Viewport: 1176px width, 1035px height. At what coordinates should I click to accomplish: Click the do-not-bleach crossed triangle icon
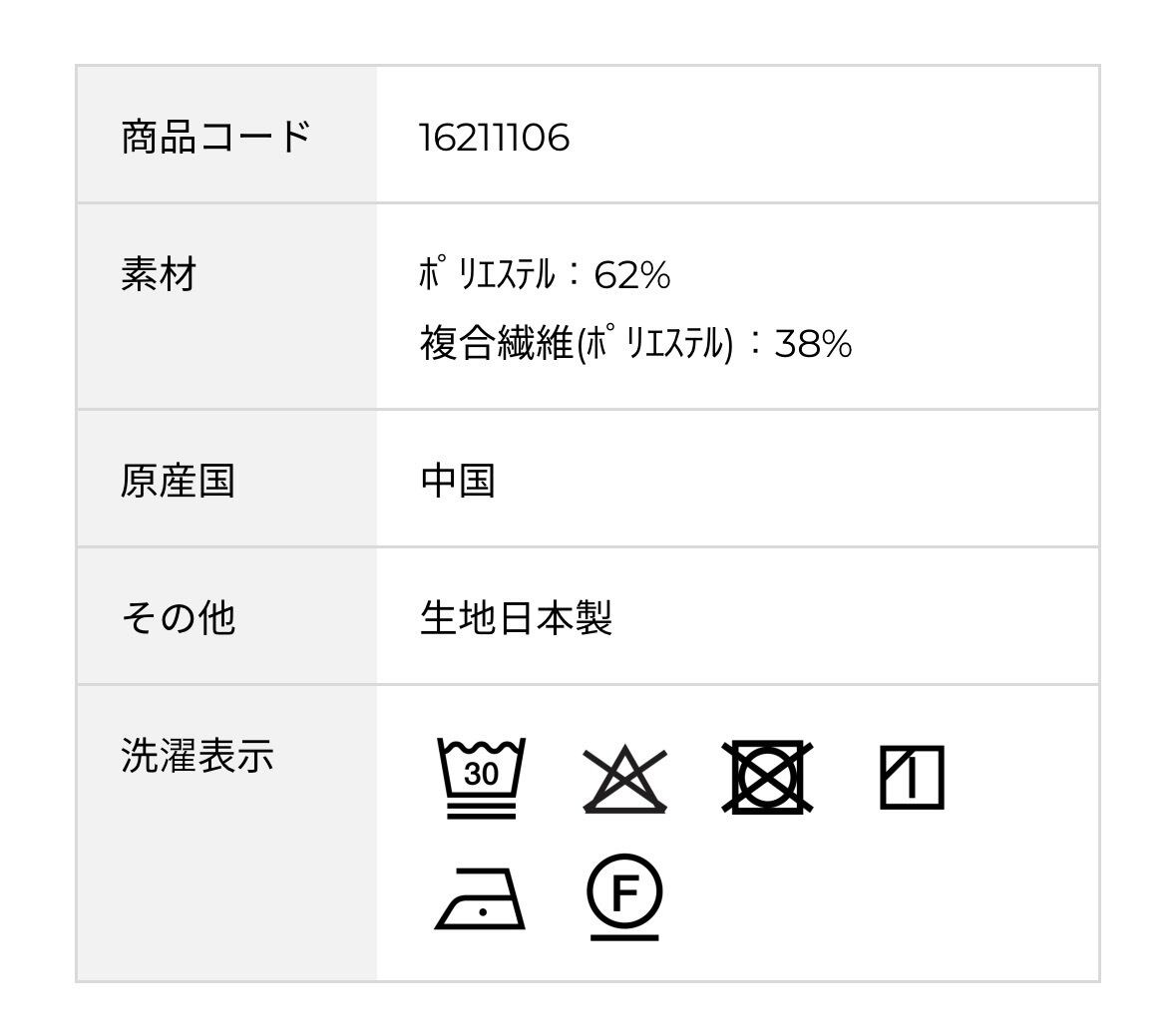point(624,778)
